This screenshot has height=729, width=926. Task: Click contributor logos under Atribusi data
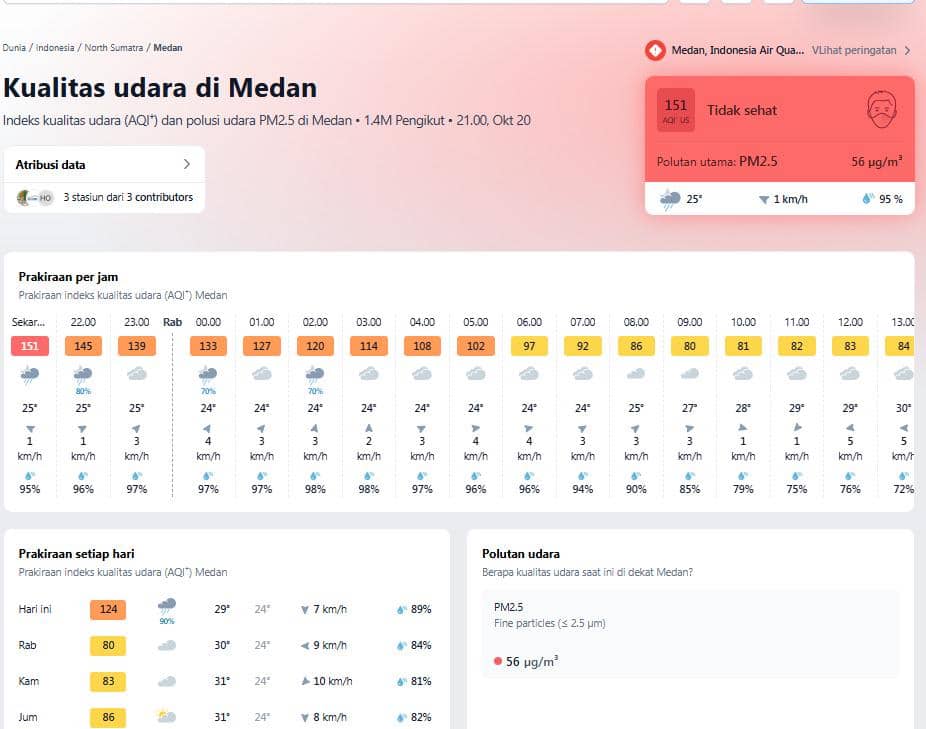[35, 197]
